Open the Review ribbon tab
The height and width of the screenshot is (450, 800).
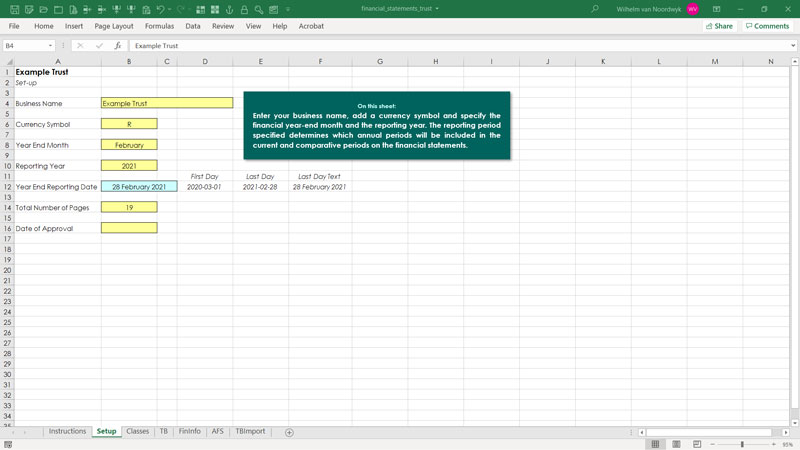(223, 26)
